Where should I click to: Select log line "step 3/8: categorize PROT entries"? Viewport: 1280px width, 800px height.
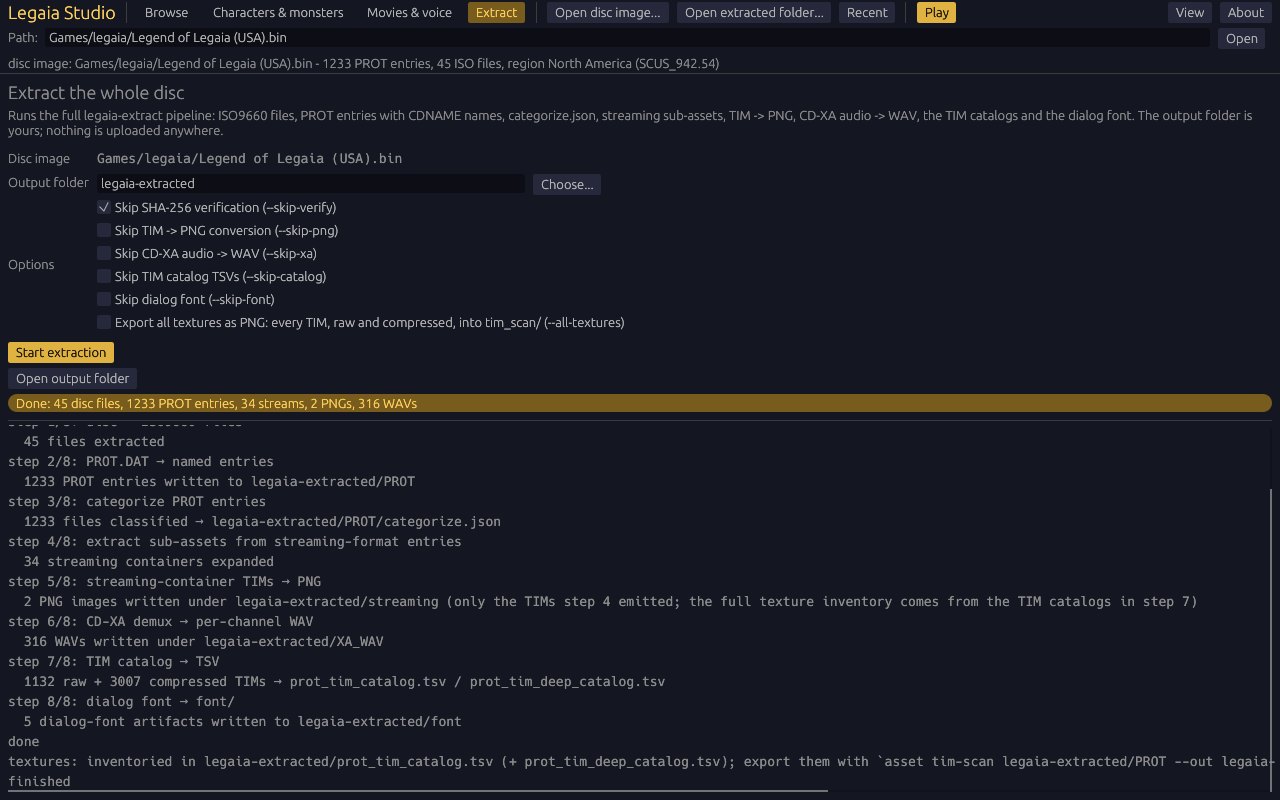tap(137, 502)
